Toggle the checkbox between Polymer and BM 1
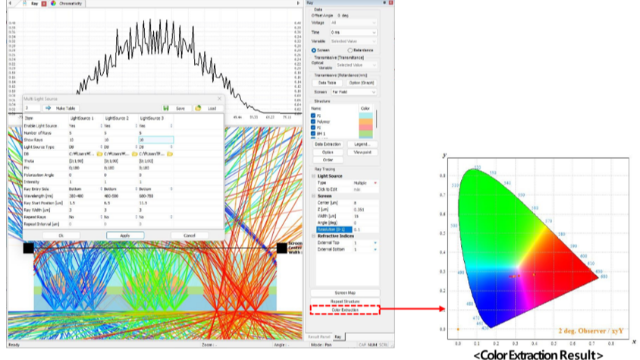 [x=313, y=127]
